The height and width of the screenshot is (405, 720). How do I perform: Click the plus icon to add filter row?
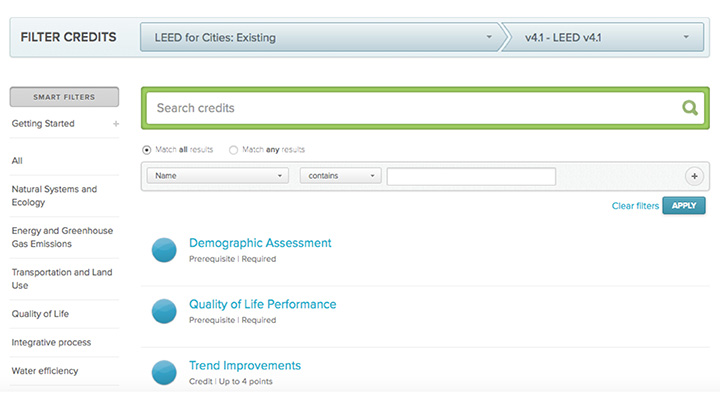point(694,176)
